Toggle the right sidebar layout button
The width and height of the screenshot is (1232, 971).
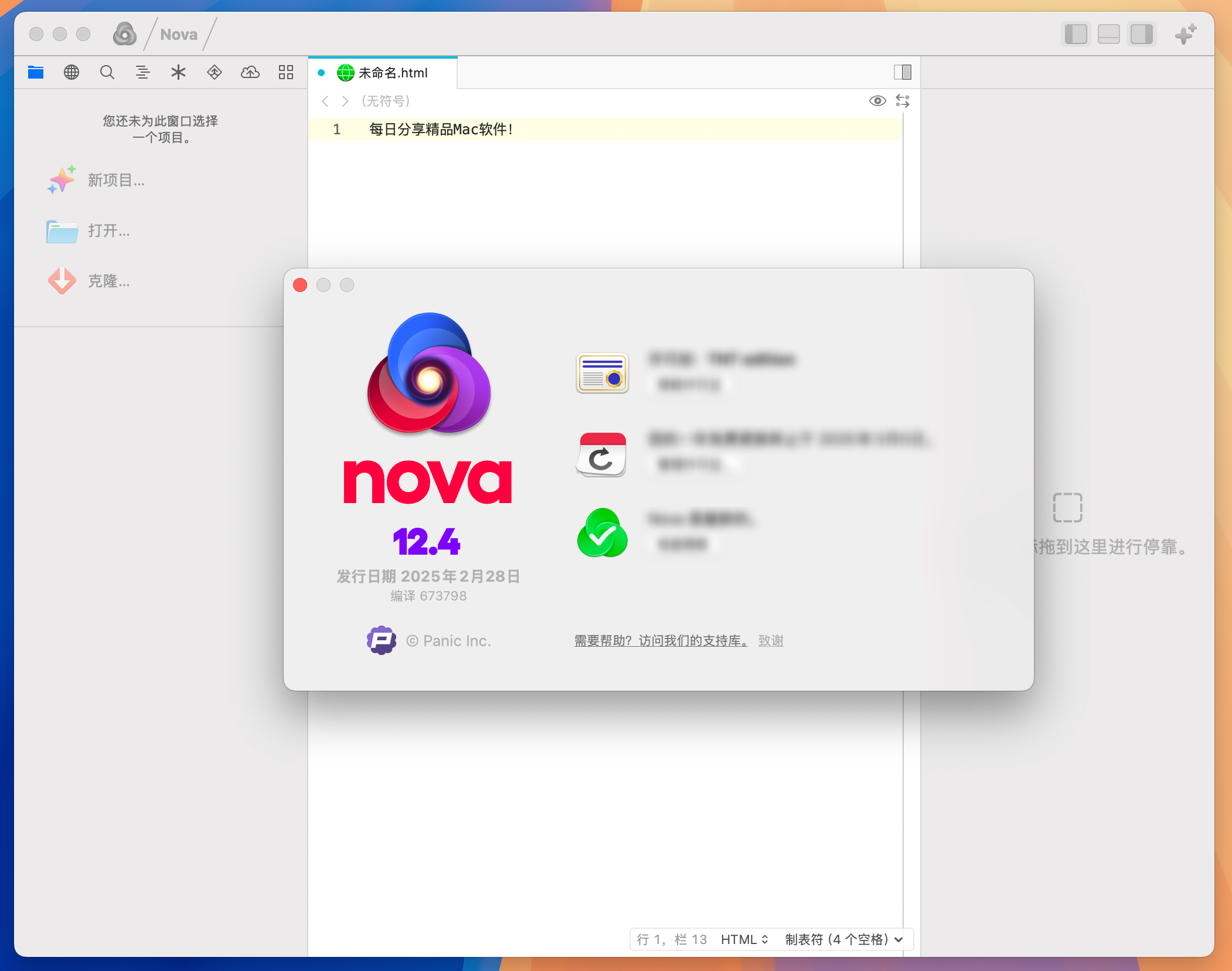coord(1141,34)
